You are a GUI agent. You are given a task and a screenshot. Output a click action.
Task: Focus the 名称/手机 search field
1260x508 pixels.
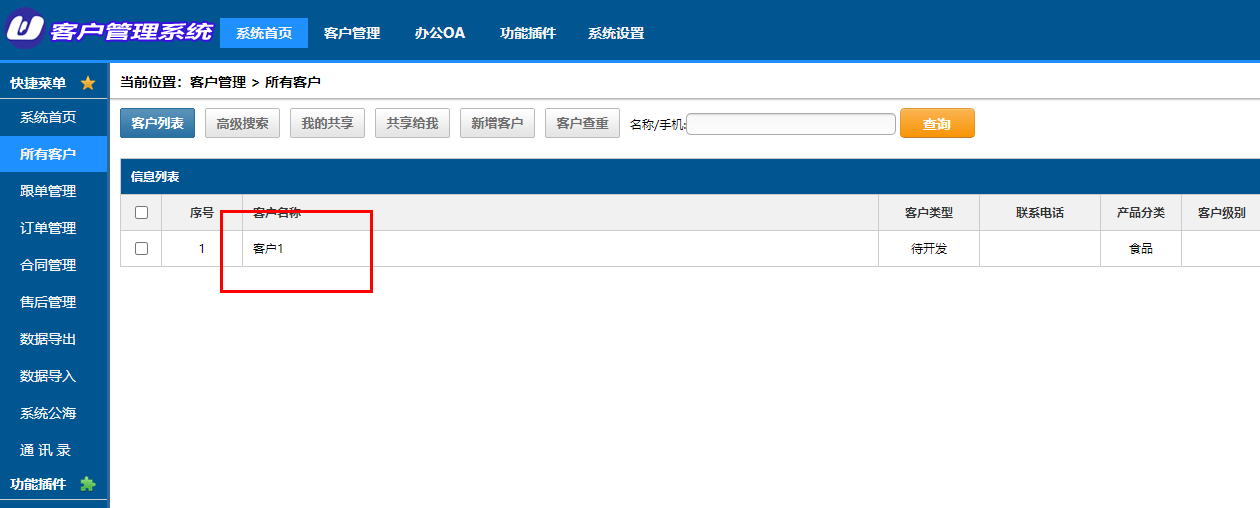[791, 124]
